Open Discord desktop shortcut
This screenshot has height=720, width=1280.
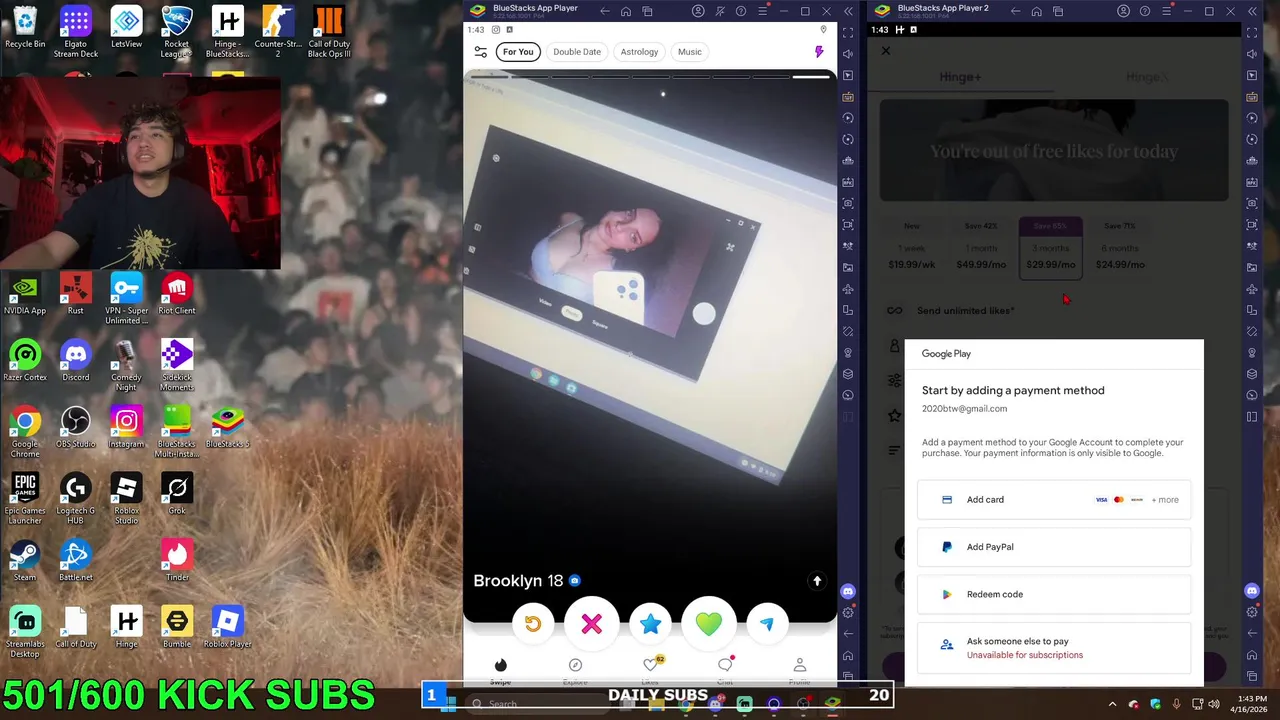(76, 360)
